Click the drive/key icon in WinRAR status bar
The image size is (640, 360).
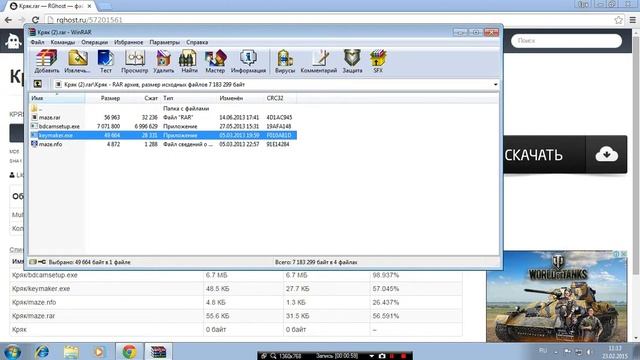[38, 262]
